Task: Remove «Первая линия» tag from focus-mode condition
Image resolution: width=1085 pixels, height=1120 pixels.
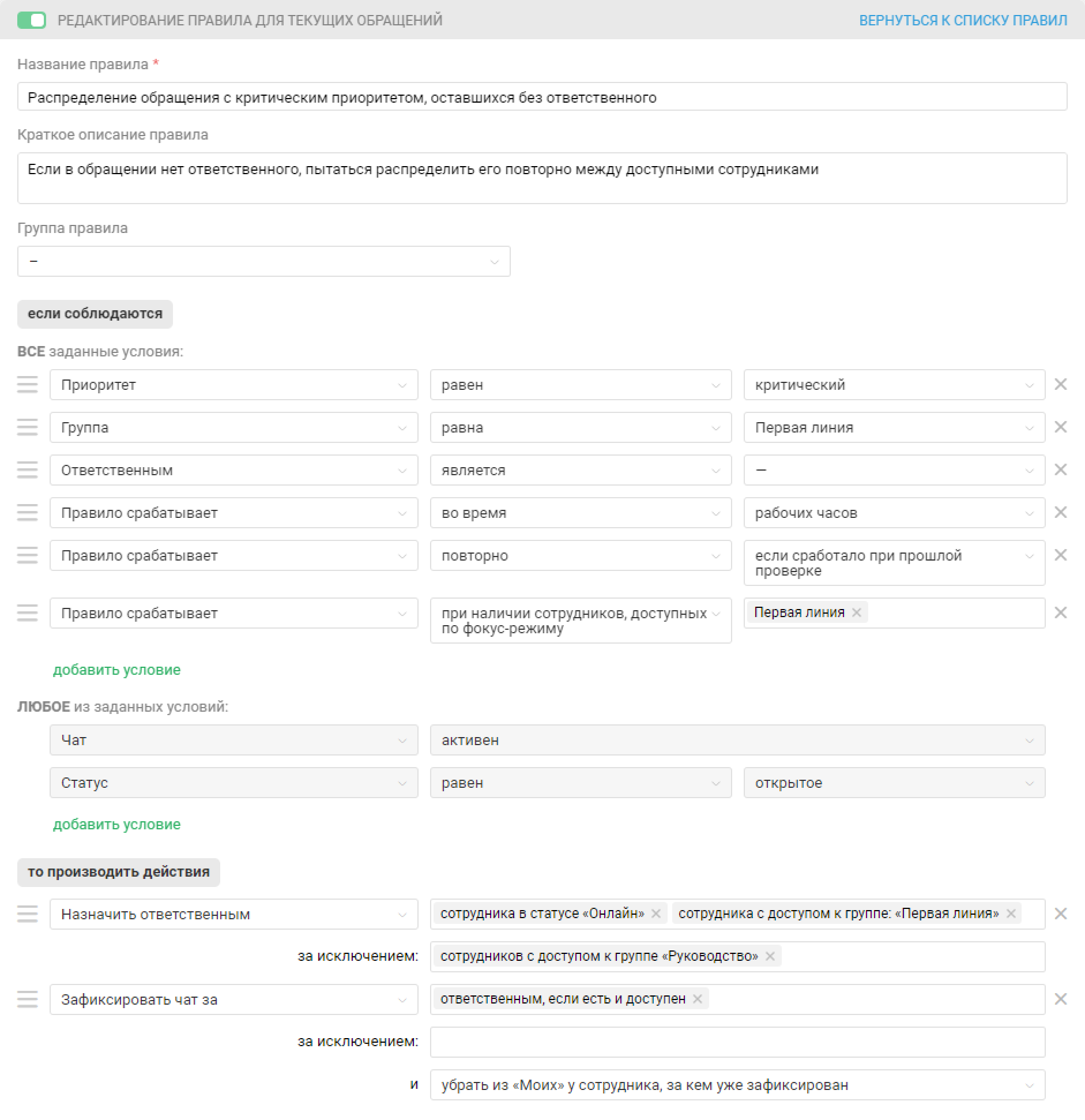Action: point(857,612)
